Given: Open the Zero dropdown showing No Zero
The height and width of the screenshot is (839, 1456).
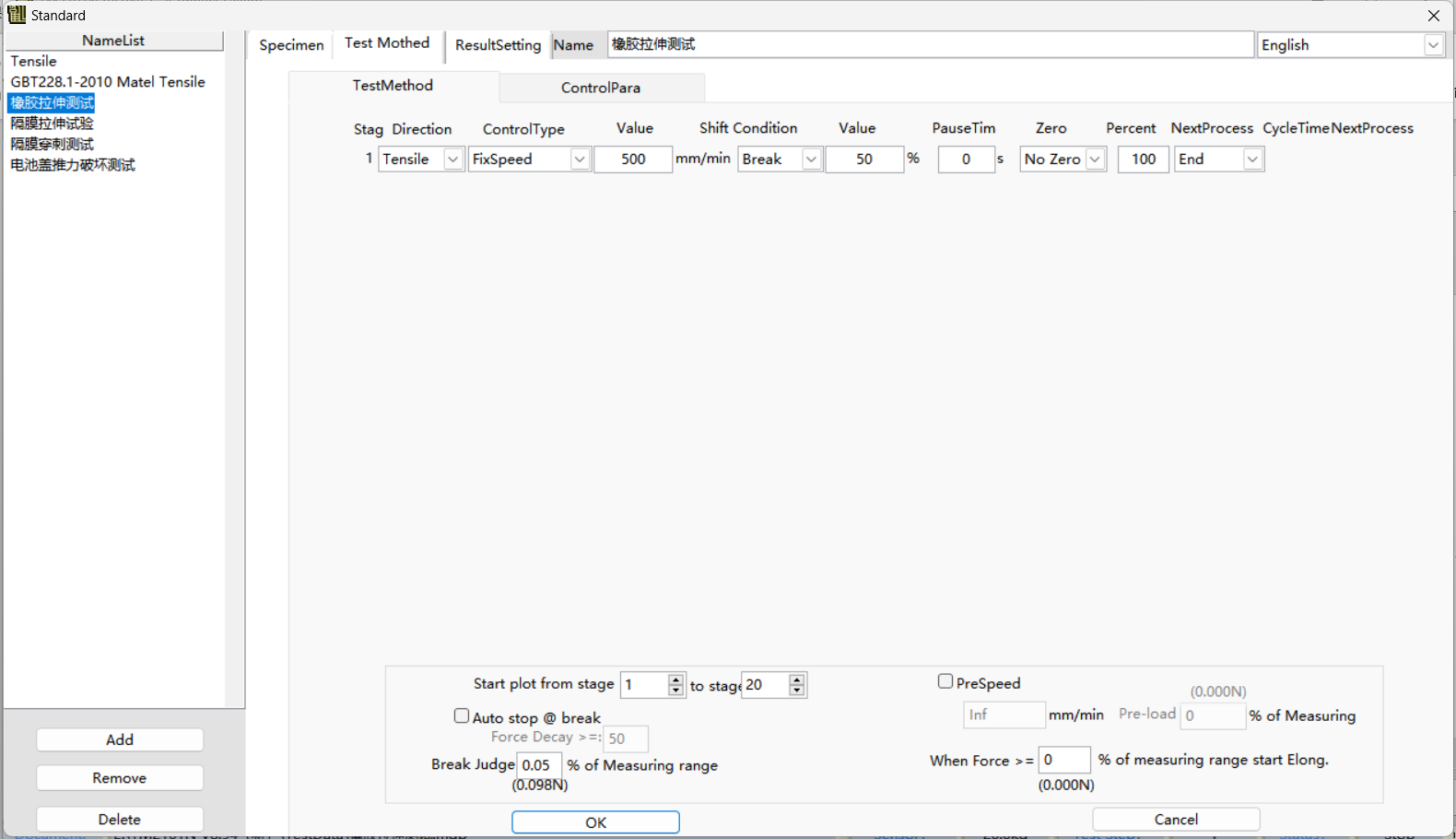Looking at the screenshot, I should tap(1095, 160).
